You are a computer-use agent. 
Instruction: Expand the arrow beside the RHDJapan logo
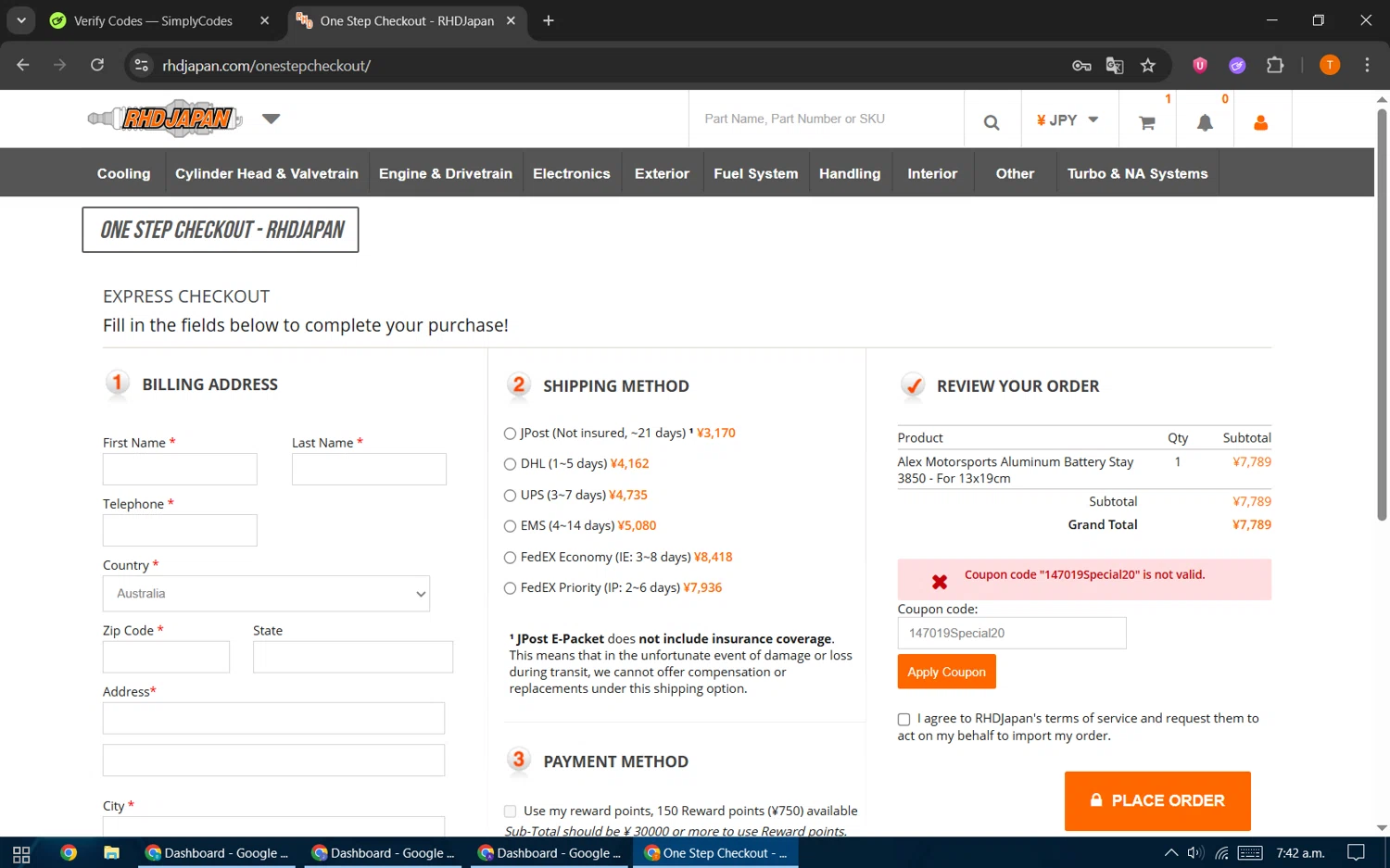click(271, 119)
